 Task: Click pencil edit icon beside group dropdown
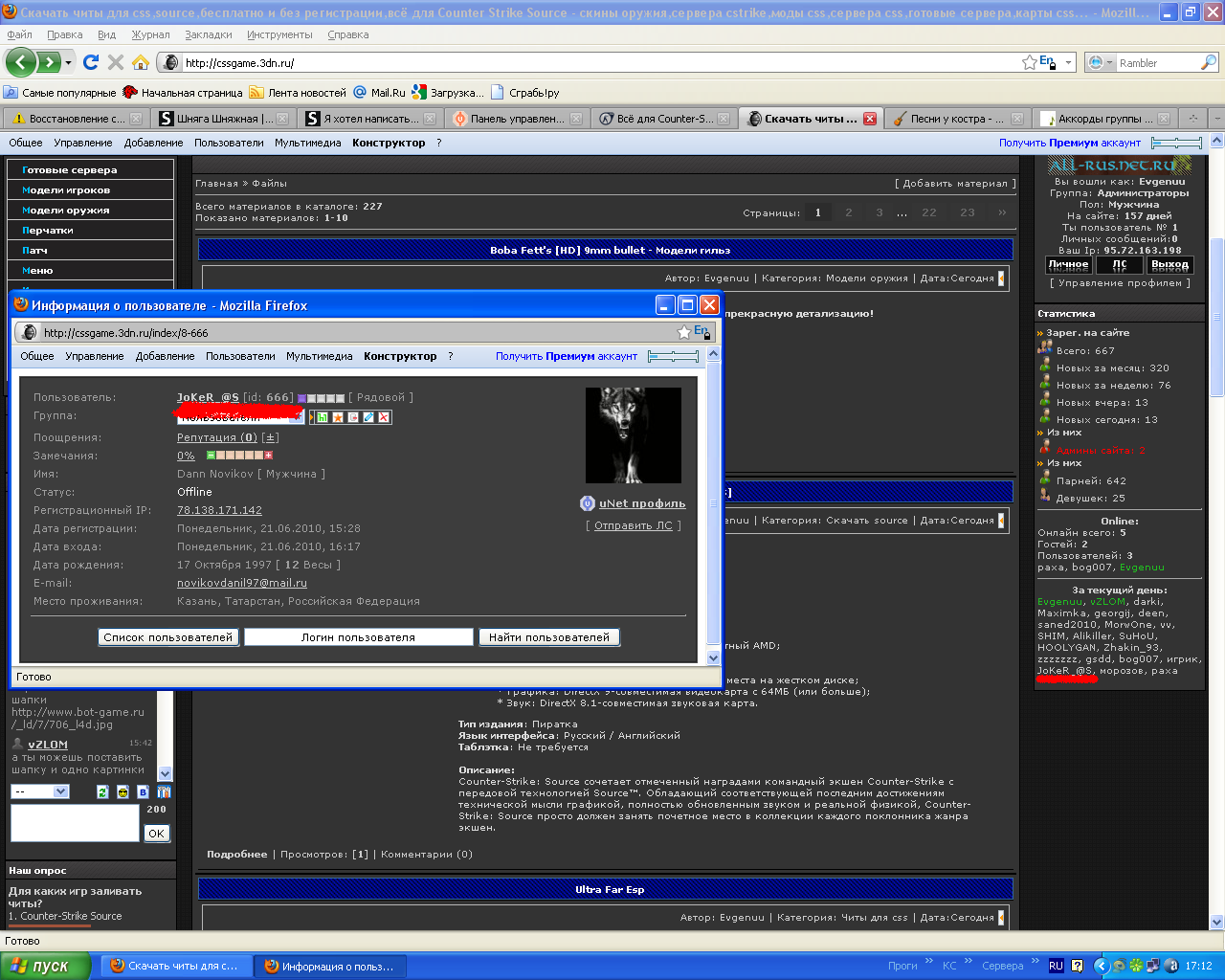368,417
